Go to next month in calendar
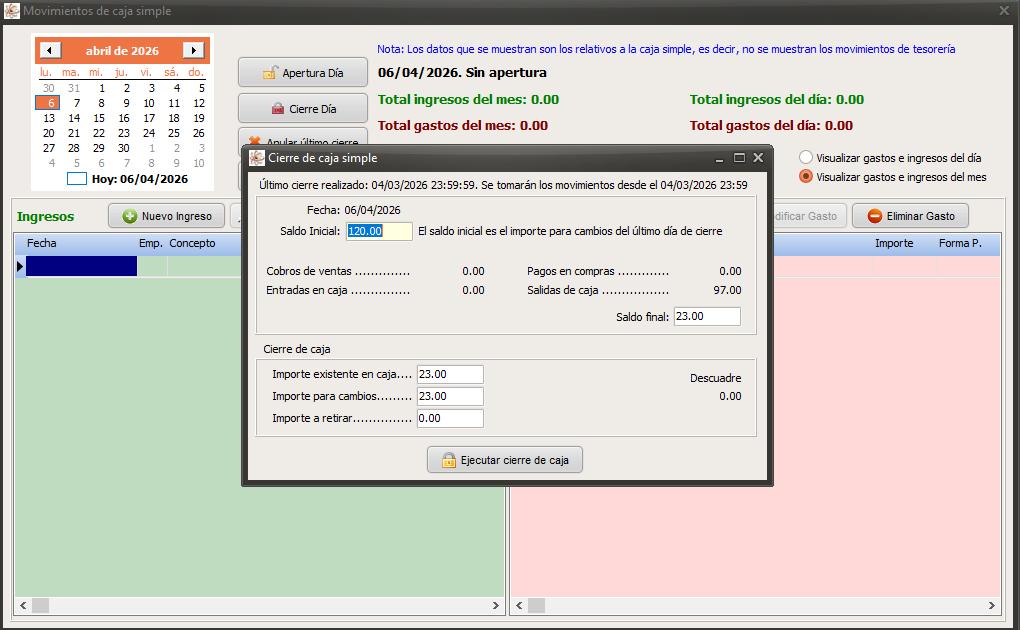Image resolution: width=1020 pixels, height=630 pixels. [193, 50]
